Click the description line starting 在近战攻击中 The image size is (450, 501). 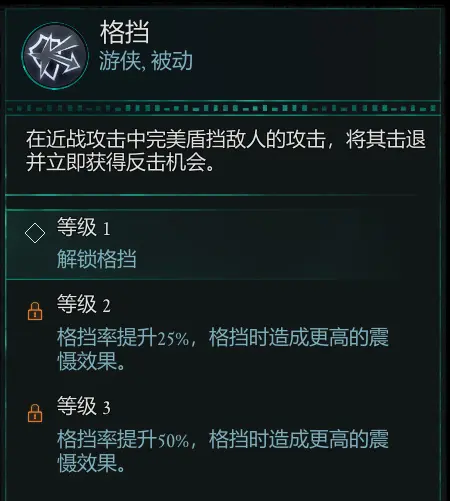click(226, 139)
